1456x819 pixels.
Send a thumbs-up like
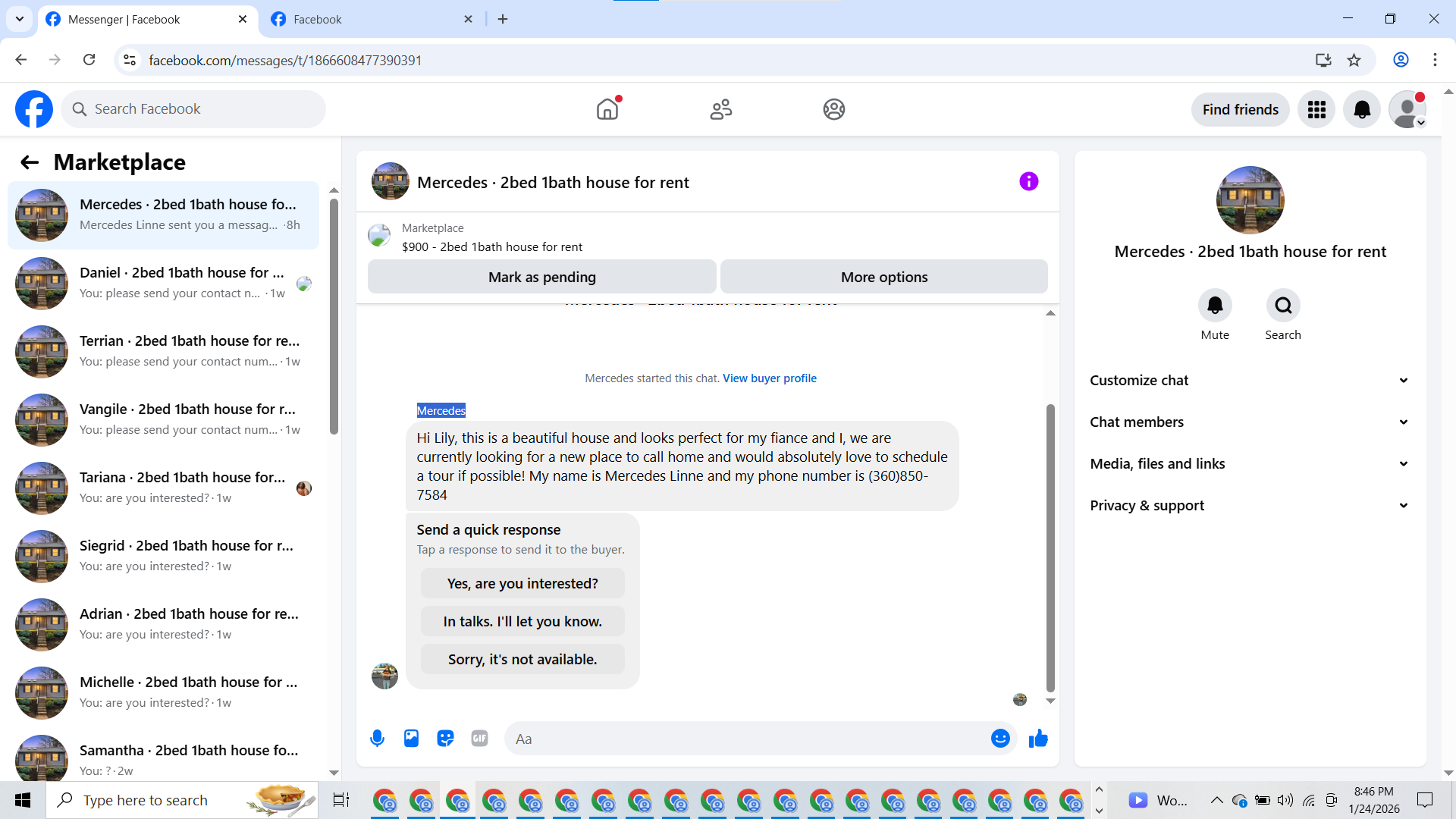click(x=1038, y=739)
